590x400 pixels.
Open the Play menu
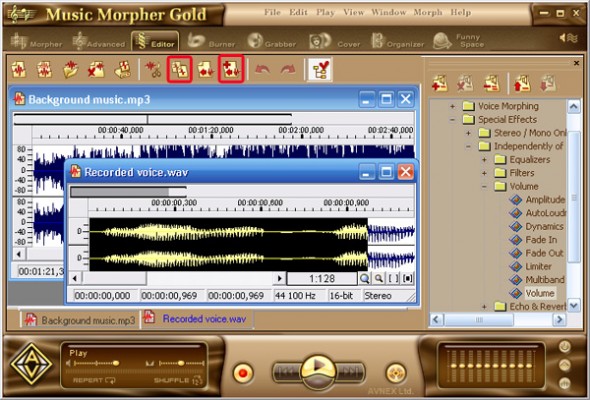[325, 13]
